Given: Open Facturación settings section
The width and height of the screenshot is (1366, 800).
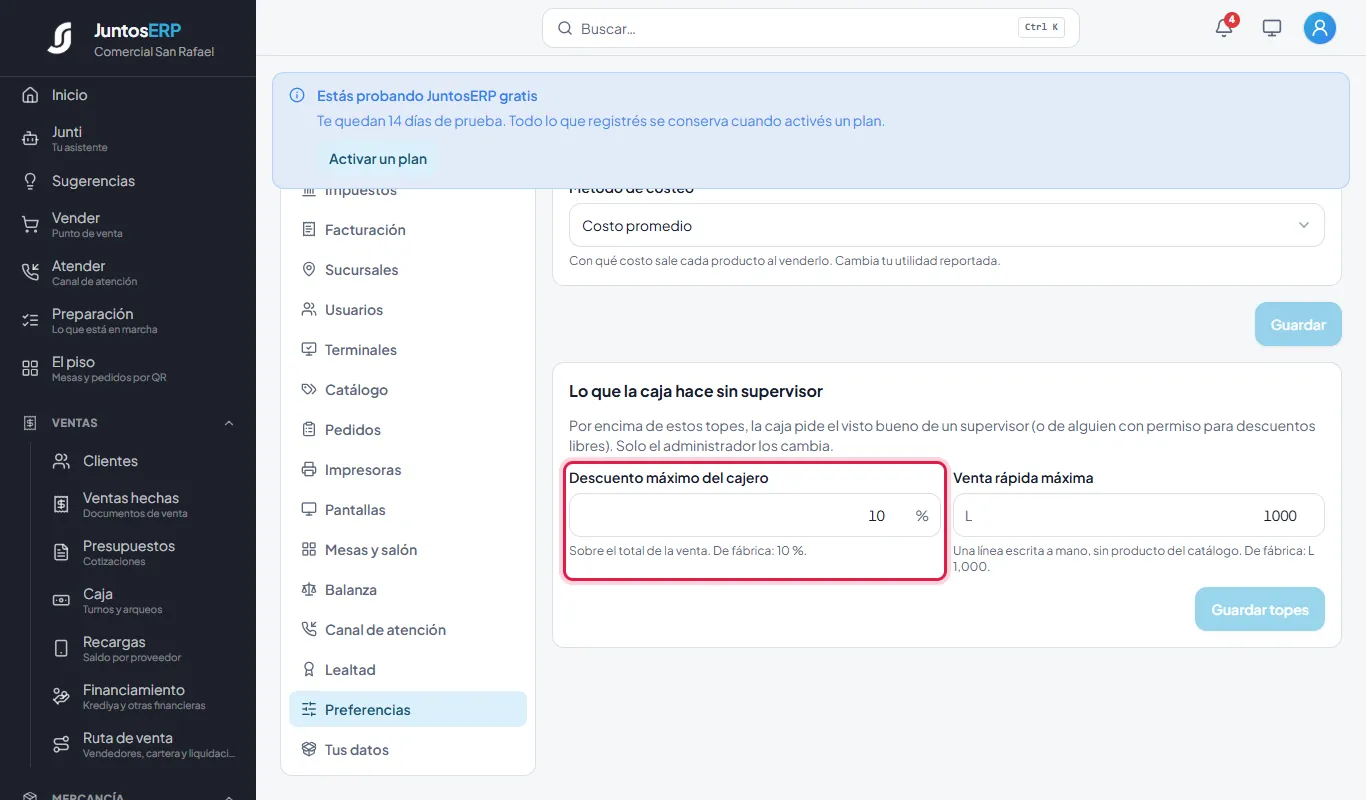Looking at the screenshot, I should (x=408, y=230).
